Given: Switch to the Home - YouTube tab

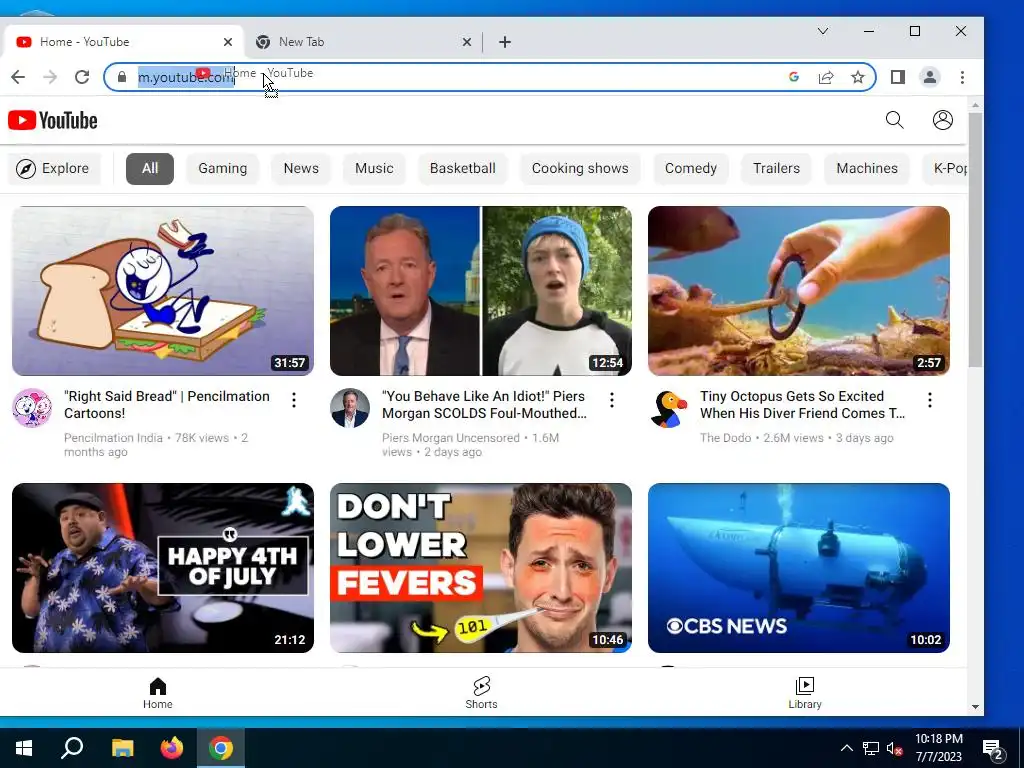Looking at the screenshot, I should [122, 42].
